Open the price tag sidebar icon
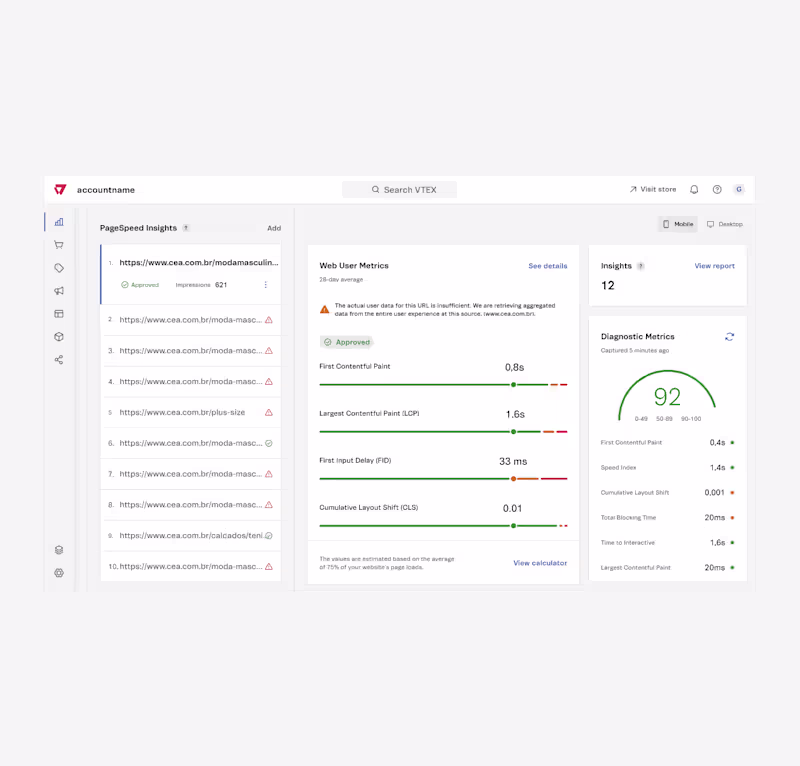 59,268
